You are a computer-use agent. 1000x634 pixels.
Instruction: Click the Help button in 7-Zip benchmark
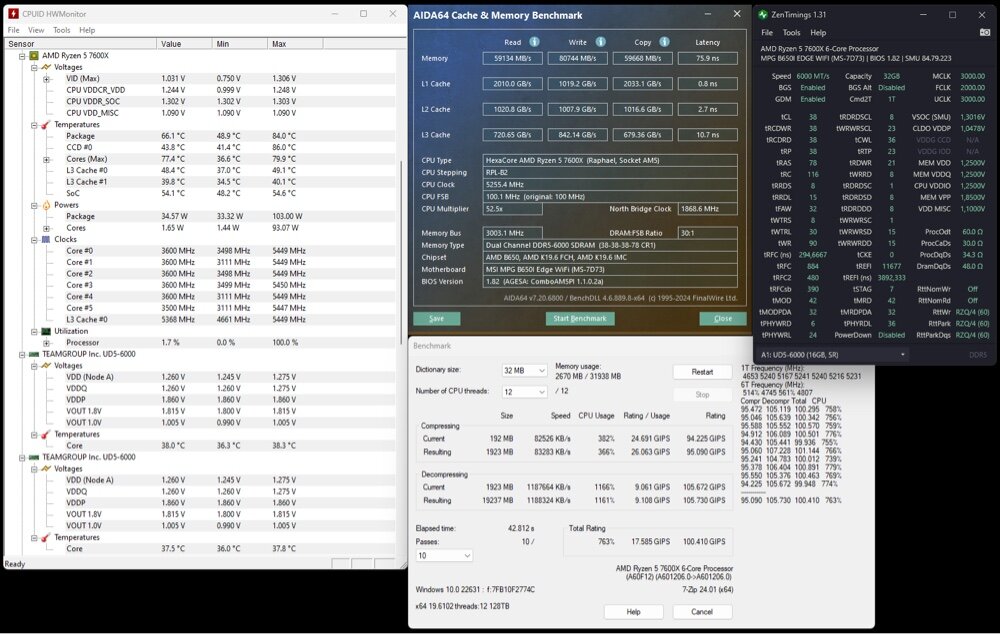(x=633, y=612)
